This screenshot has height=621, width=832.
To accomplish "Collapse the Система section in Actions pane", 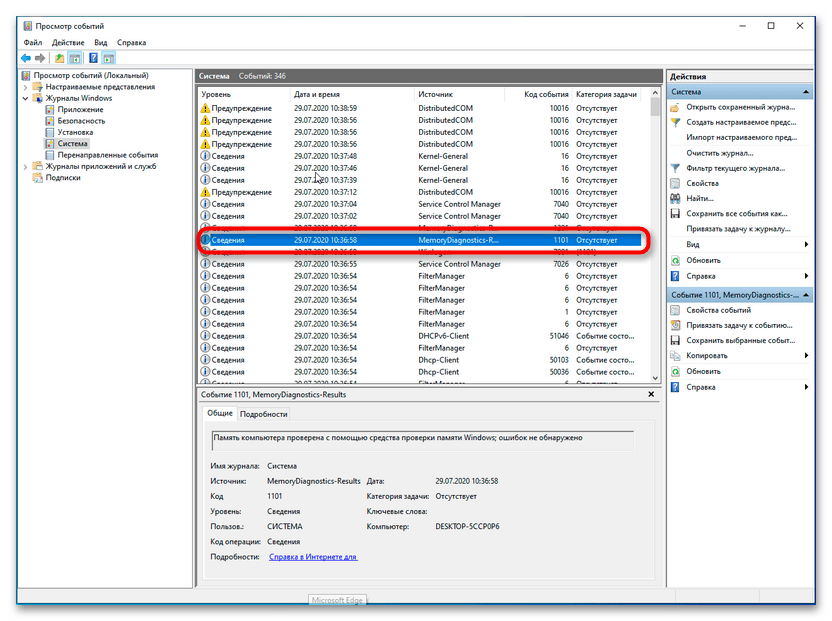I will click(x=806, y=92).
